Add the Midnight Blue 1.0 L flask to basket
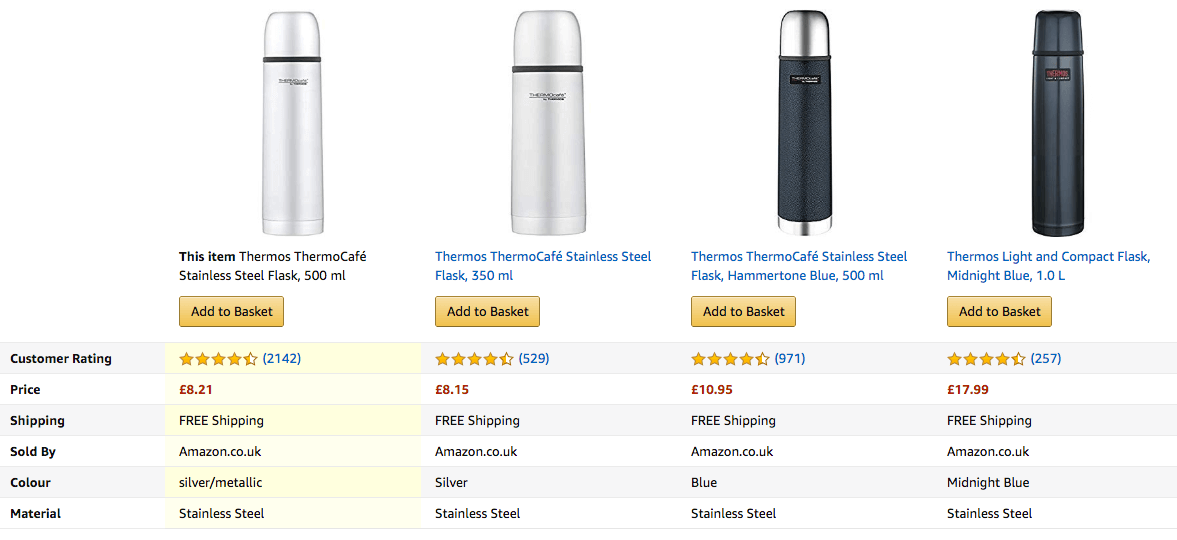 (1000, 311)
